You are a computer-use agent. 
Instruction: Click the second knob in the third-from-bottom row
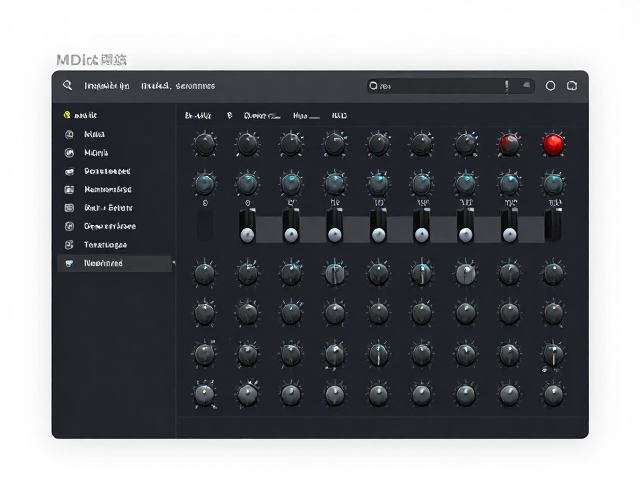[x=247, y=313]
